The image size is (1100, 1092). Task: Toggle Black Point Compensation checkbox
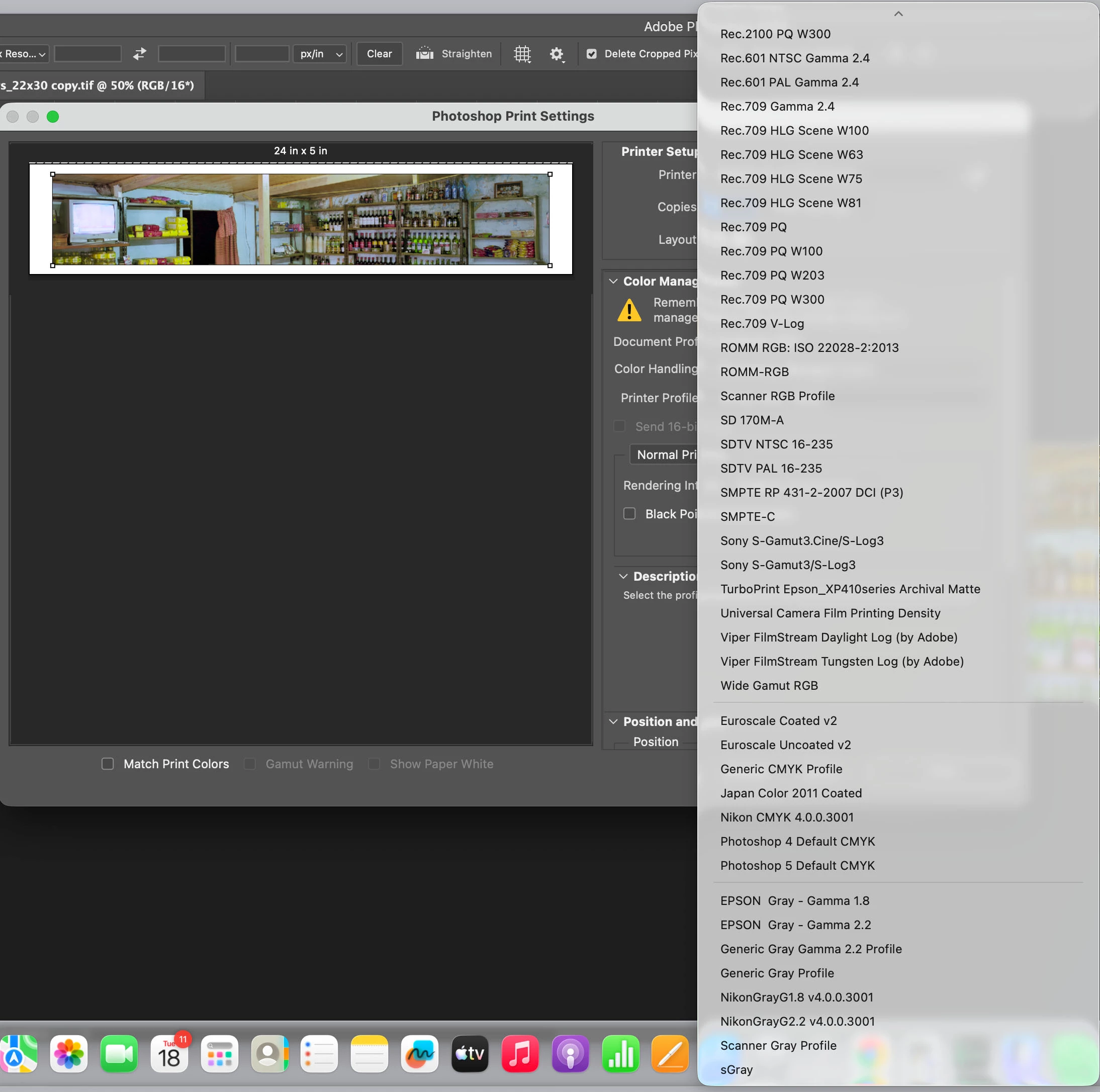[629, 513]
